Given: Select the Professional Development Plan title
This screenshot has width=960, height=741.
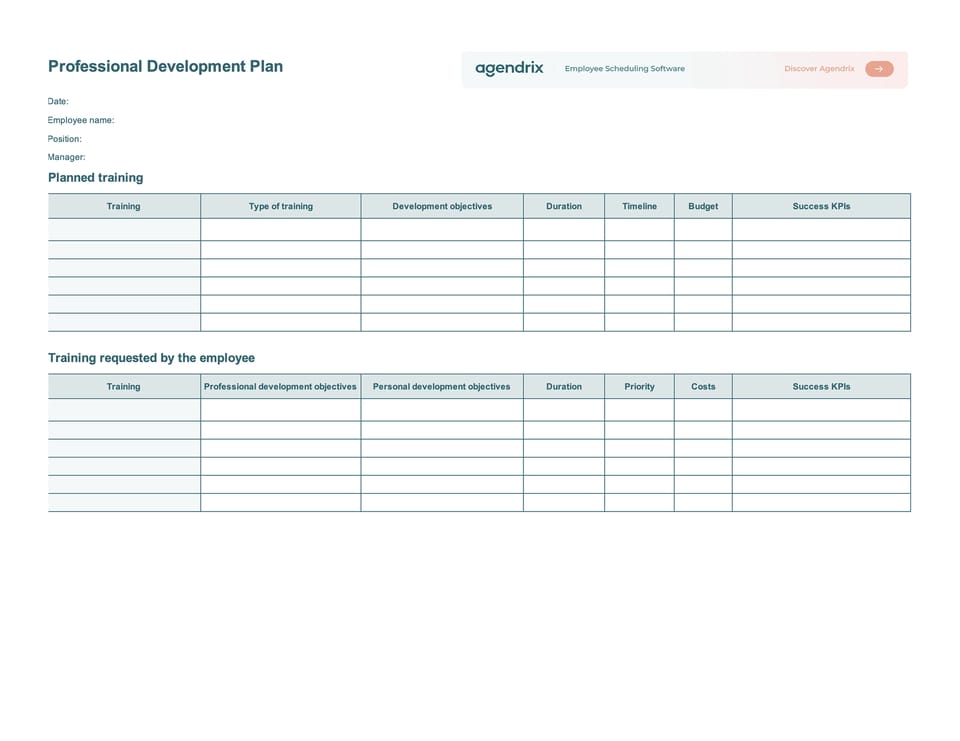Looking at the screenshot, I should (165, 66).
